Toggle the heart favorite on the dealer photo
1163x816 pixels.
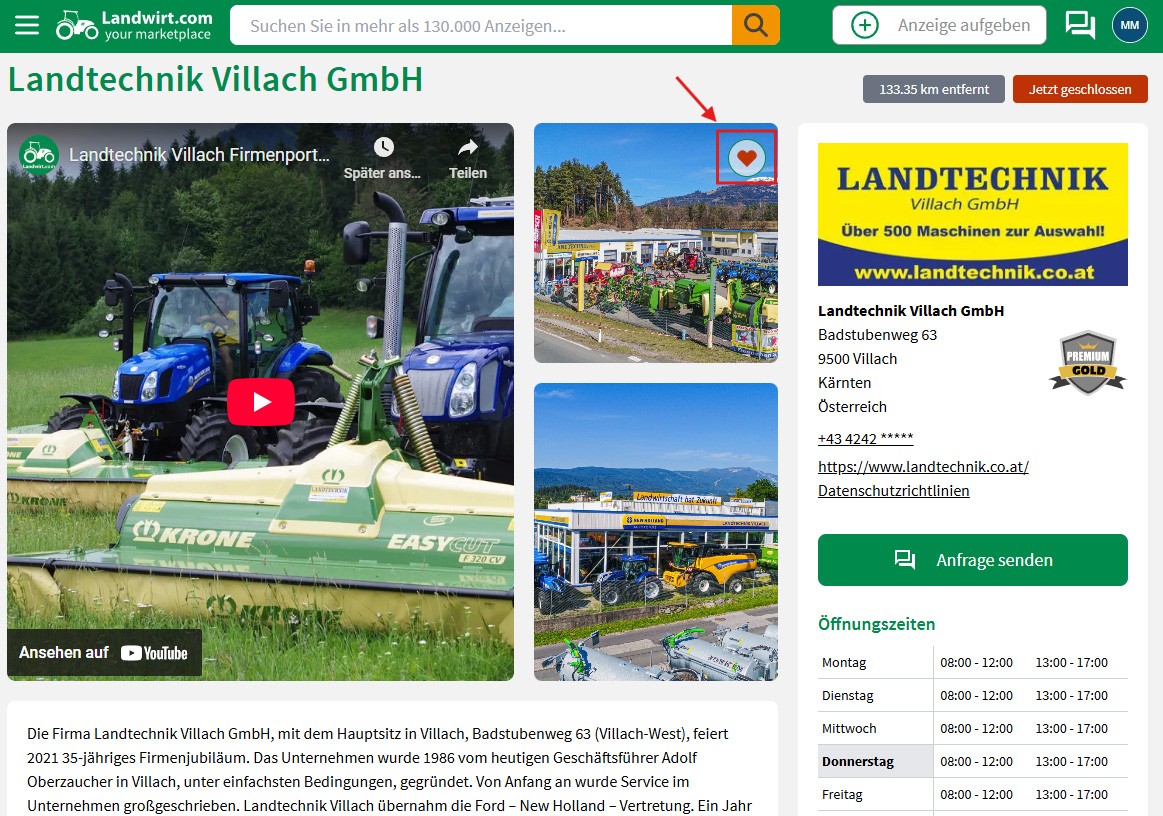745,156
